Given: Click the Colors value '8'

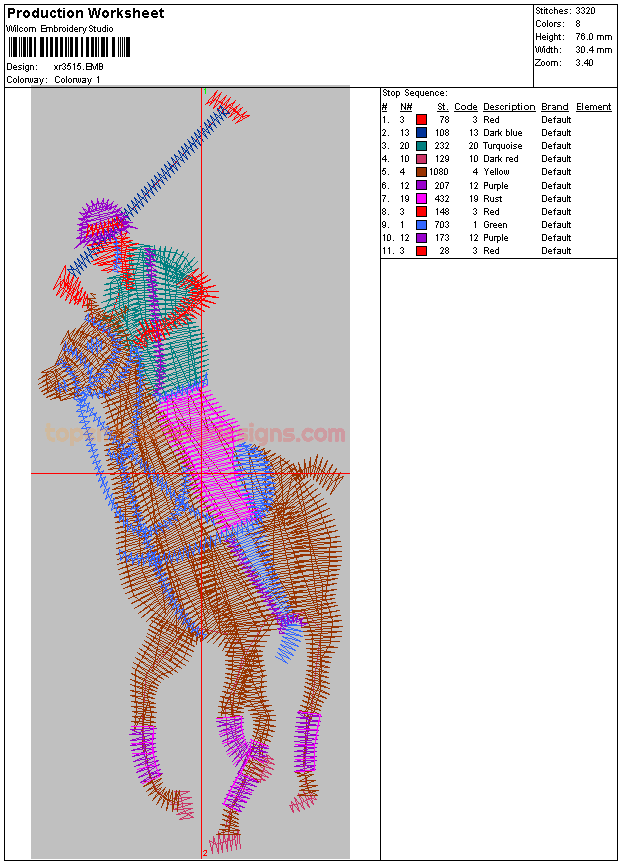Looking at the screenshot, I should click(578, 24).
